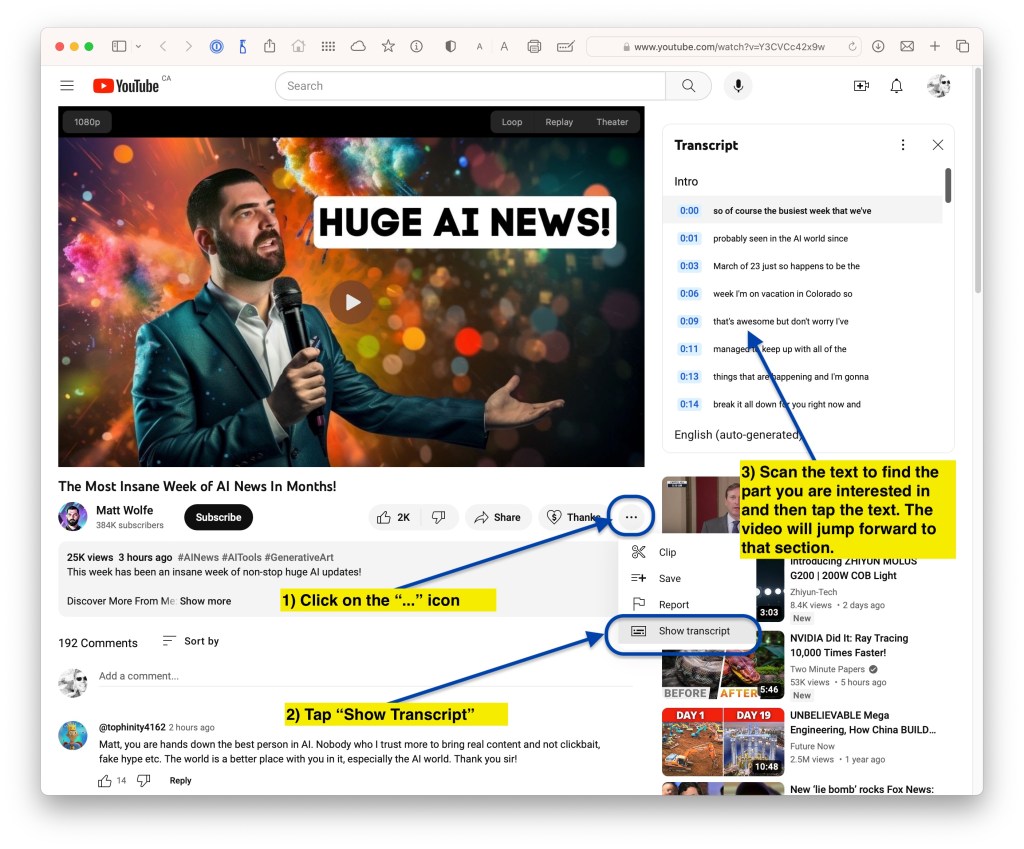This screenshot has height=849, width=1024.
Task: Toggle Loop mode on the video
Action: click(x=512, y=122)
